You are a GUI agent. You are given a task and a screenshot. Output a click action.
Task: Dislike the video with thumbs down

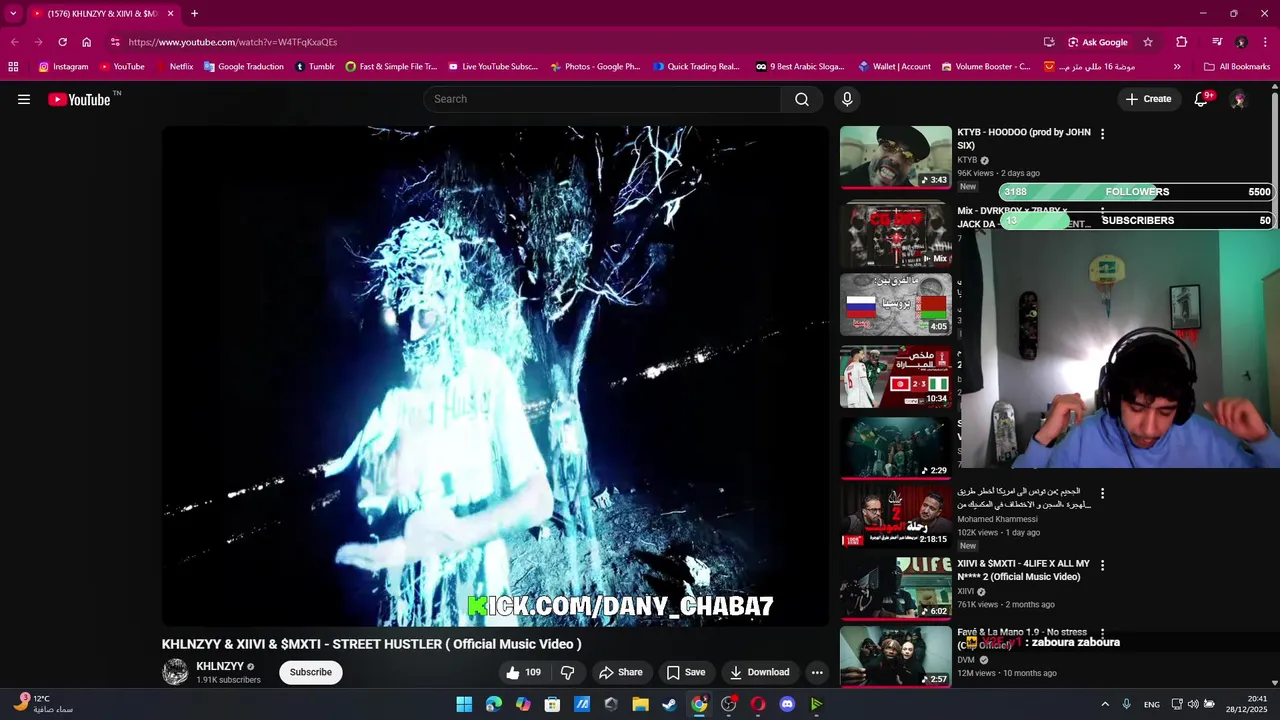(567, 672)
